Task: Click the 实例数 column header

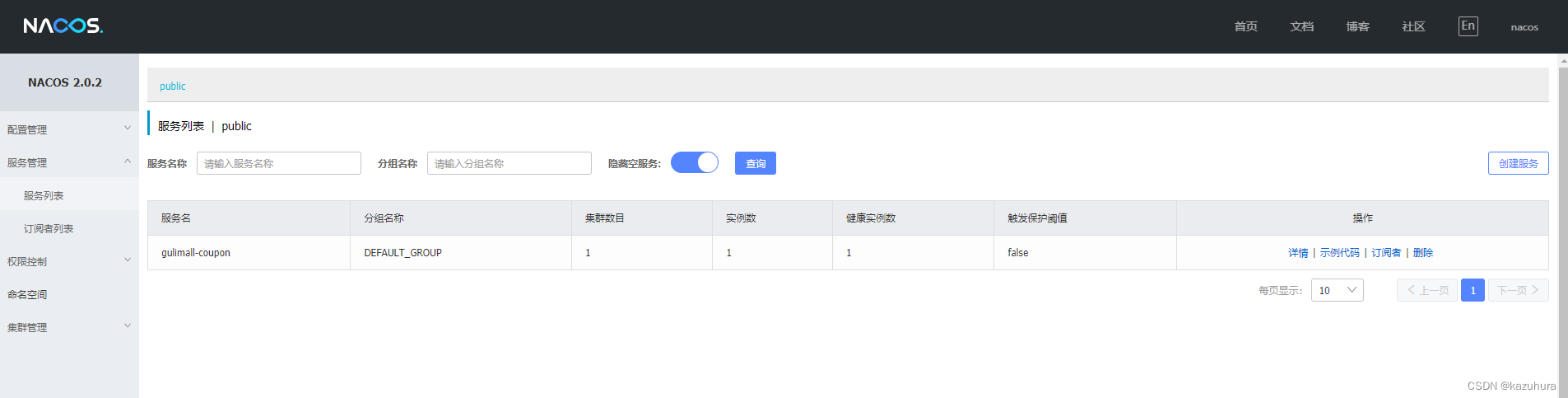Action: pos(772,218)
